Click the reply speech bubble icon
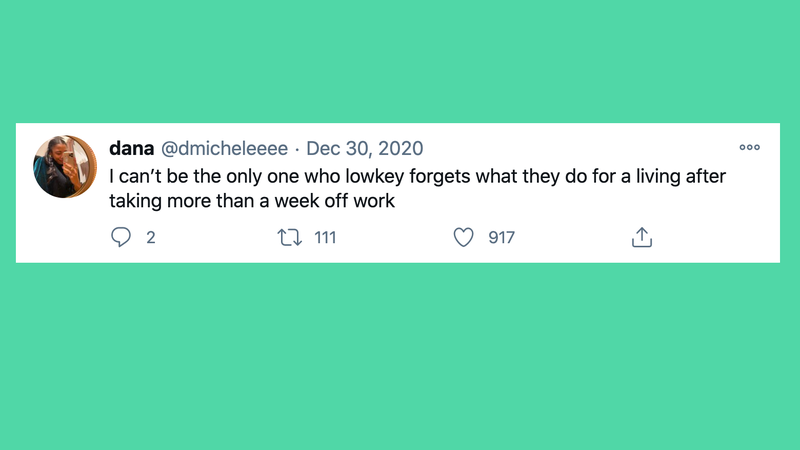The image size is (800, 450). point(121,237)
